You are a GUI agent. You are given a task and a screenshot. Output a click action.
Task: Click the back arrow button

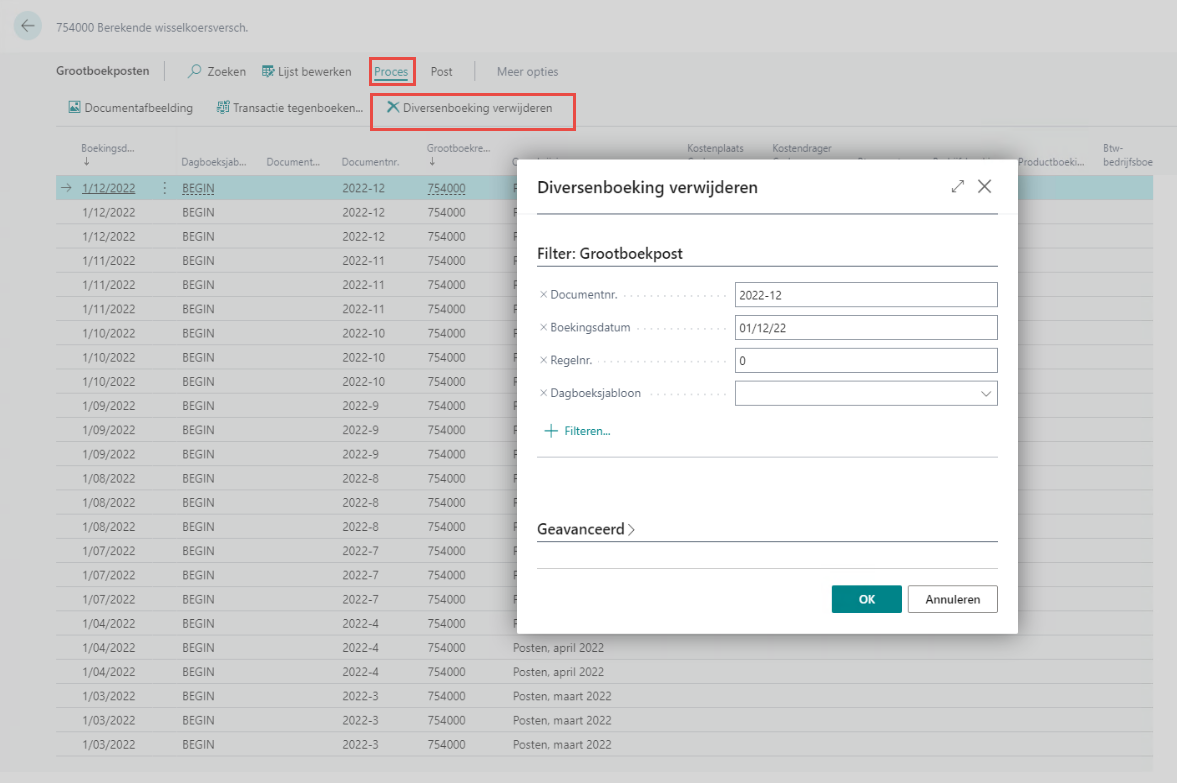click(x=27, y=26)
